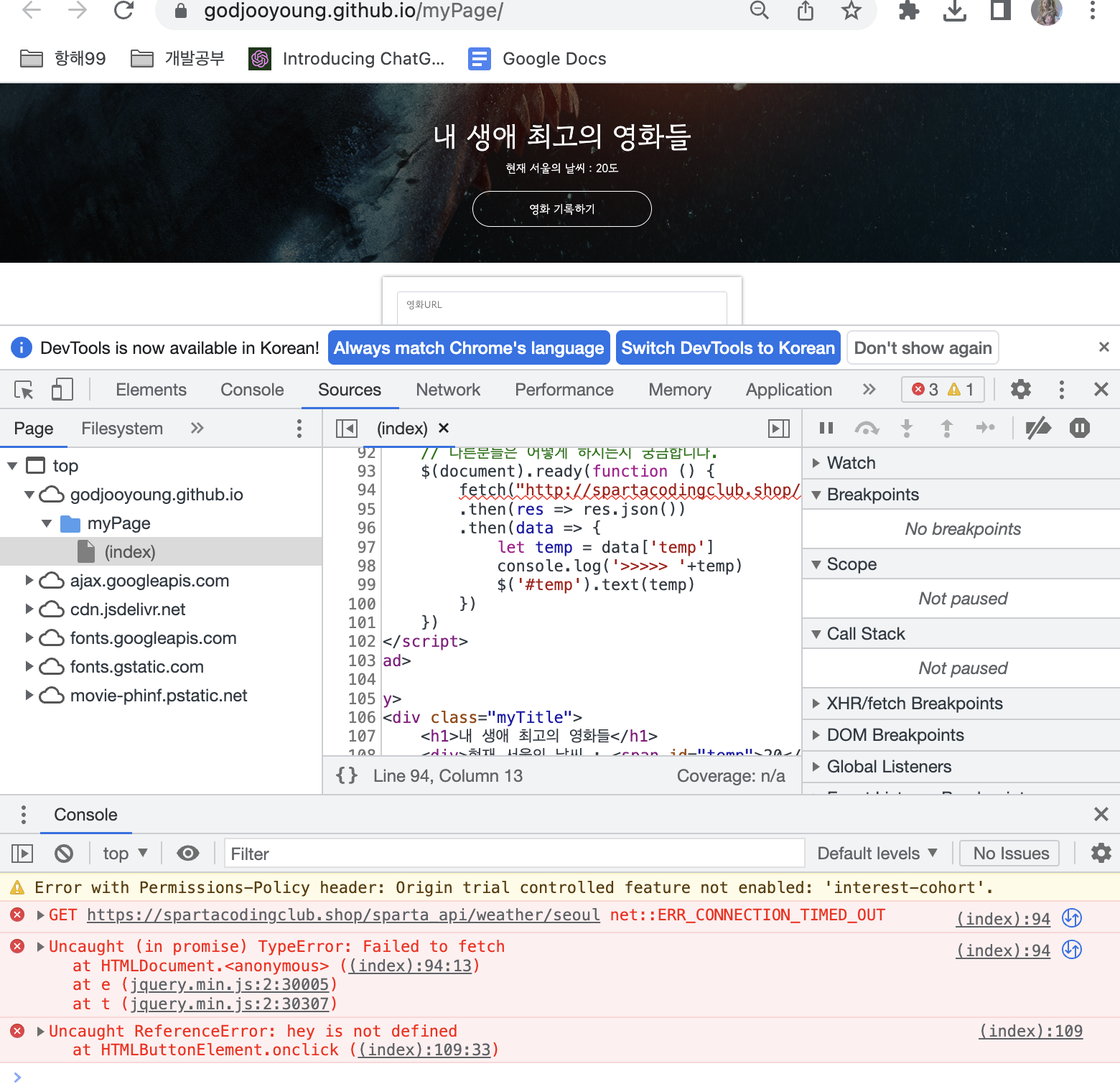Open the console context top dropdown
Image resolution: width=1120 pixels, height=1084 pixels.
(125, 854)
